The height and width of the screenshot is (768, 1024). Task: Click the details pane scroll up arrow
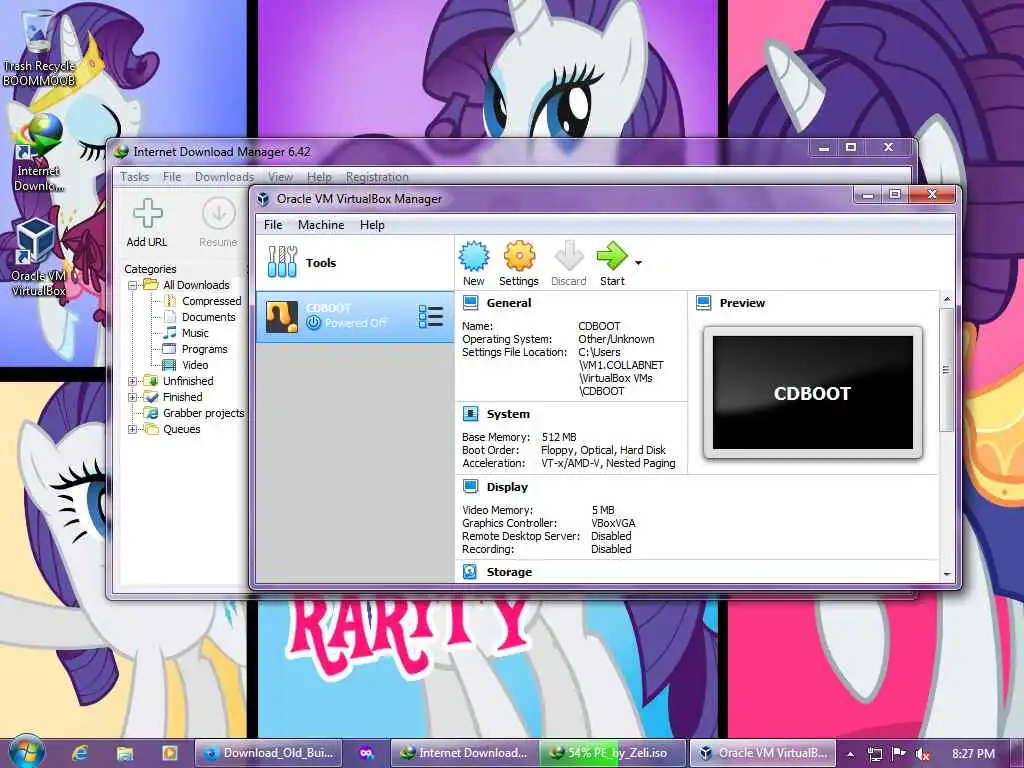click(x=947, y=300)
